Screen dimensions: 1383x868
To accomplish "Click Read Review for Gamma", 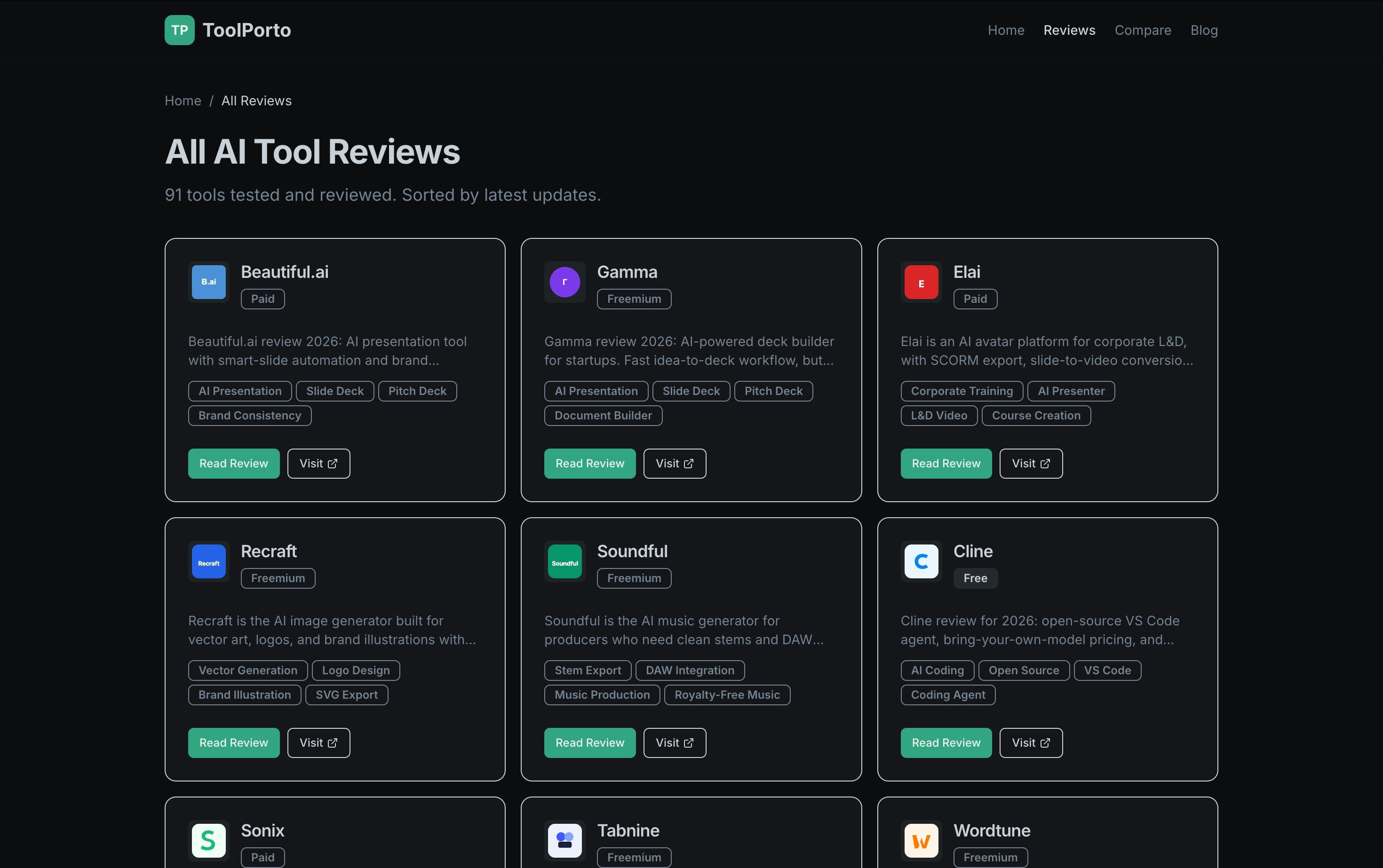I will tap(590, 463).
